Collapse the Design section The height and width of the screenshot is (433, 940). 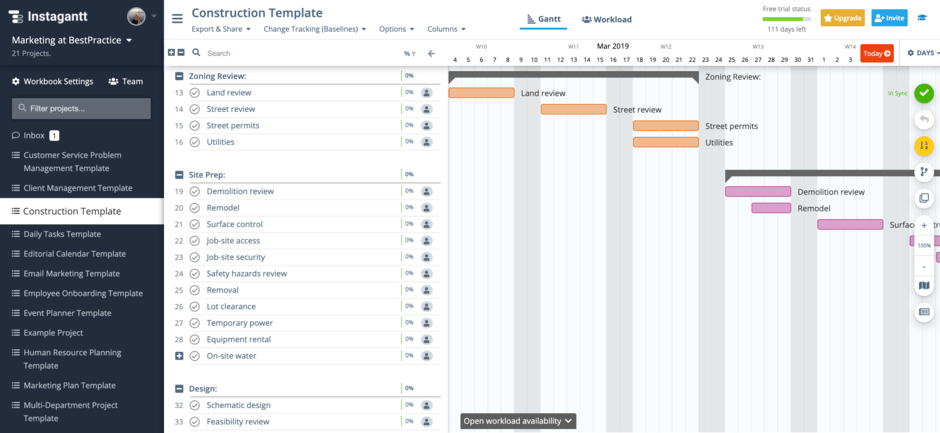pos(179,389)
